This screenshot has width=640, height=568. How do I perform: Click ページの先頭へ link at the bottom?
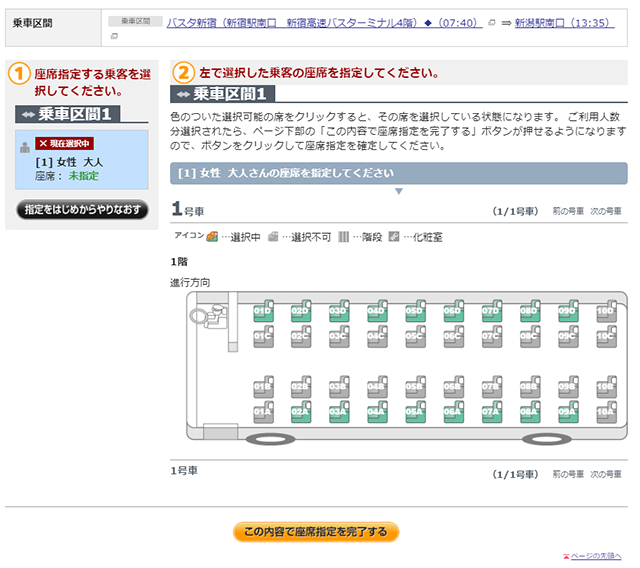pyautogui.click(x=596, y=555)
